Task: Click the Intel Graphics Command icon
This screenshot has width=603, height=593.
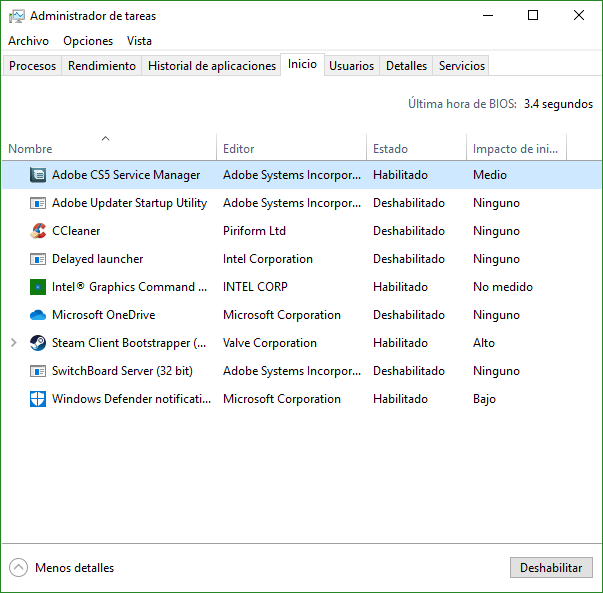Action: pyautogui.click(x=38, y=287)
